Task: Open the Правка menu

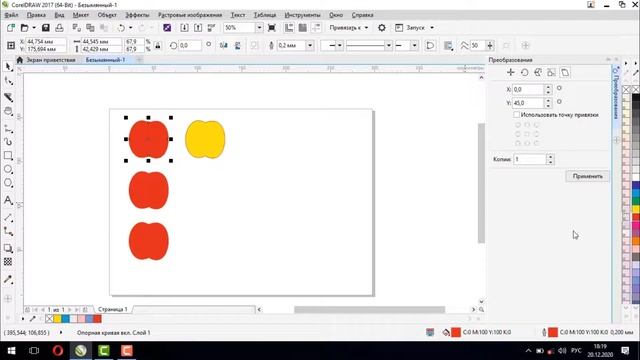Action: click(x=36, y=15)
